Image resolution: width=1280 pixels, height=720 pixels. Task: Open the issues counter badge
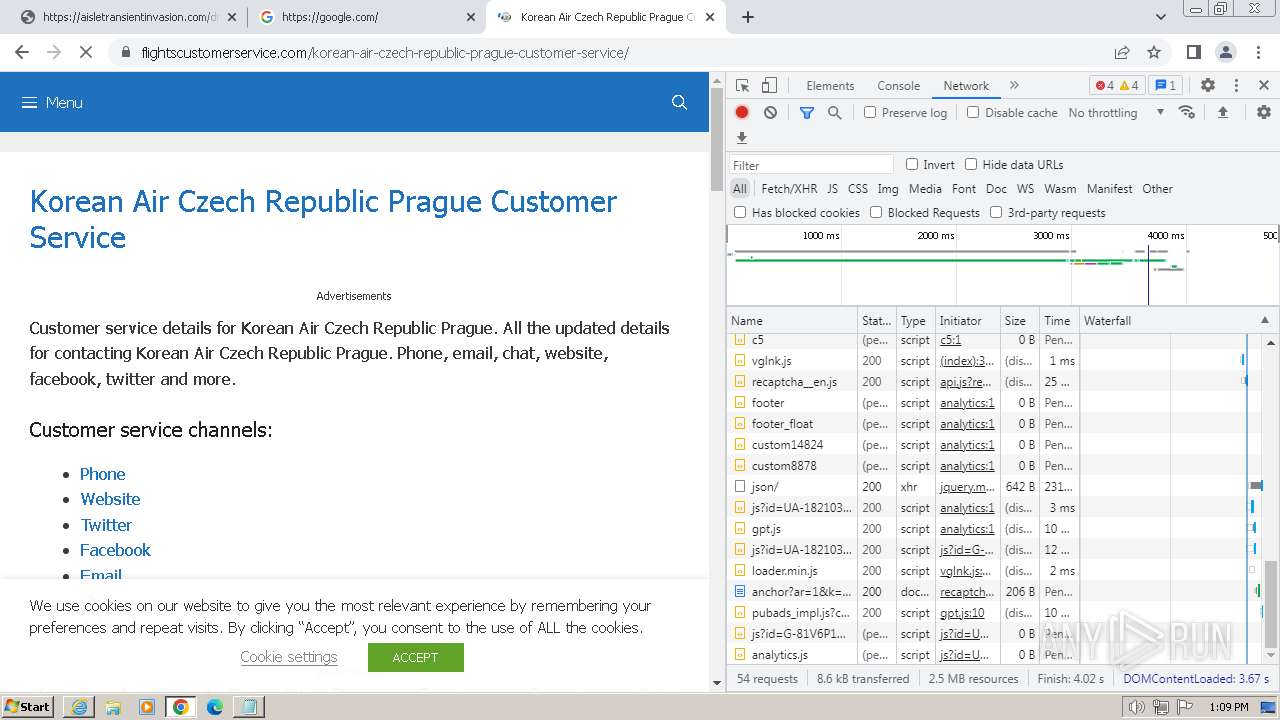coord(1165,86)
